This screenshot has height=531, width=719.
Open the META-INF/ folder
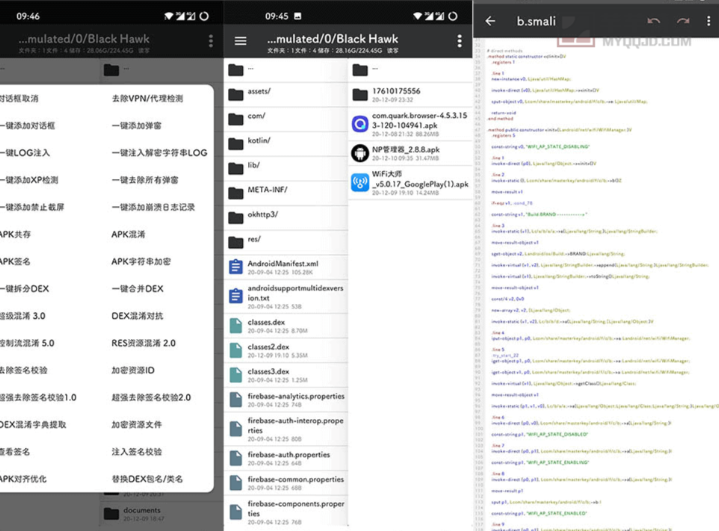point(285,193)
